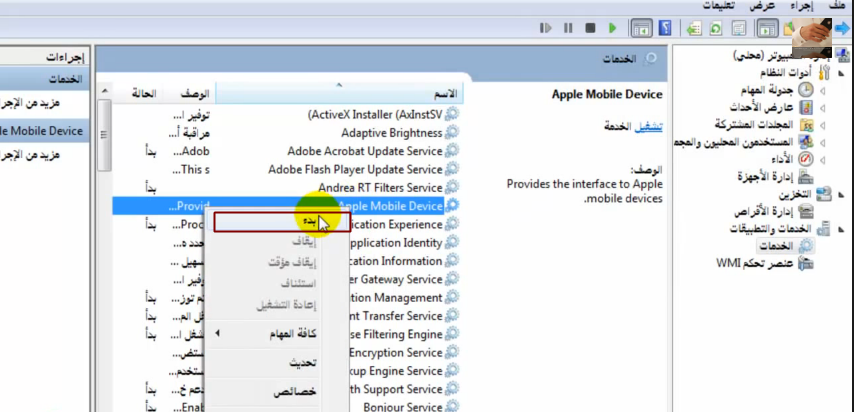The image size is (854, 412).
Task: Select the Andrea RT Filters Service name
Action: tap(380, 187)
